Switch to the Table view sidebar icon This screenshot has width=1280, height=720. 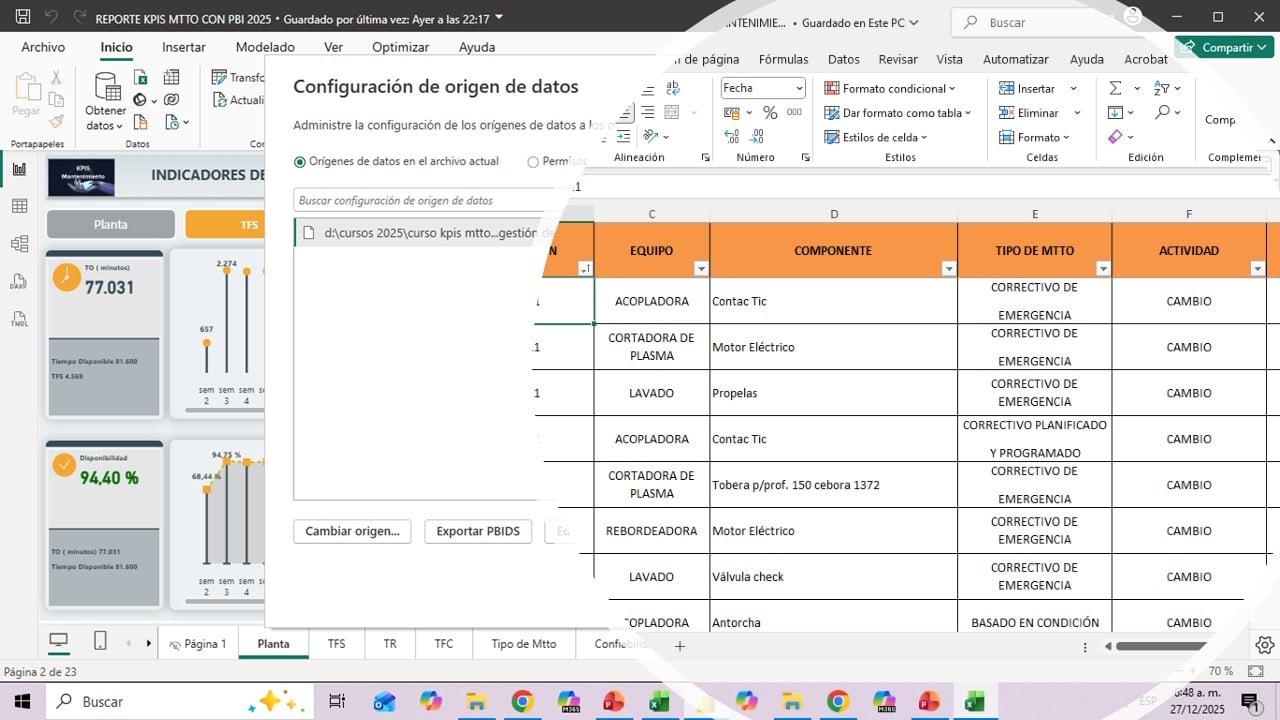19,206
